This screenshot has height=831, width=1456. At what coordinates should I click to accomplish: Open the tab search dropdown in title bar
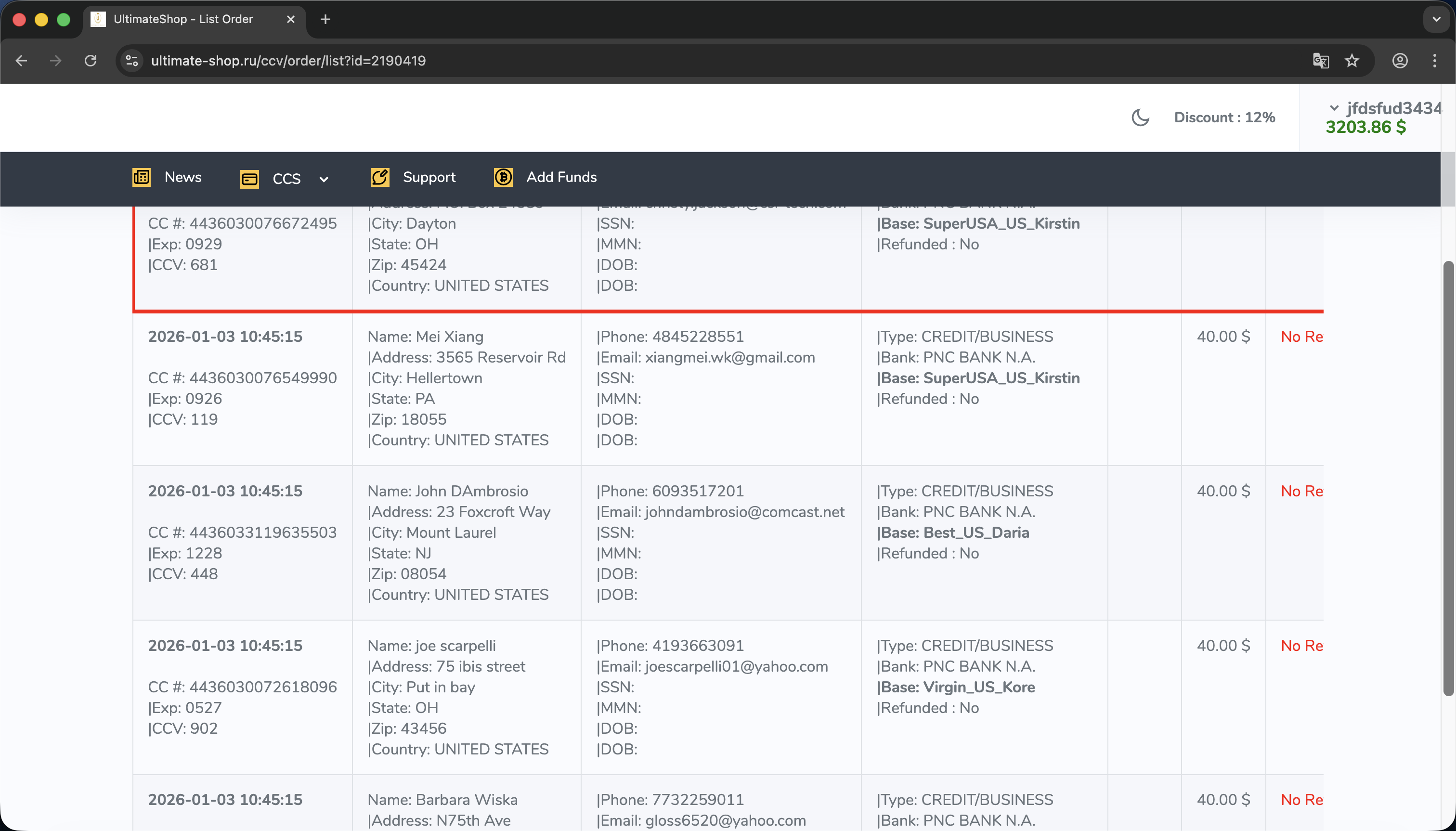[x=1436, y=19]
